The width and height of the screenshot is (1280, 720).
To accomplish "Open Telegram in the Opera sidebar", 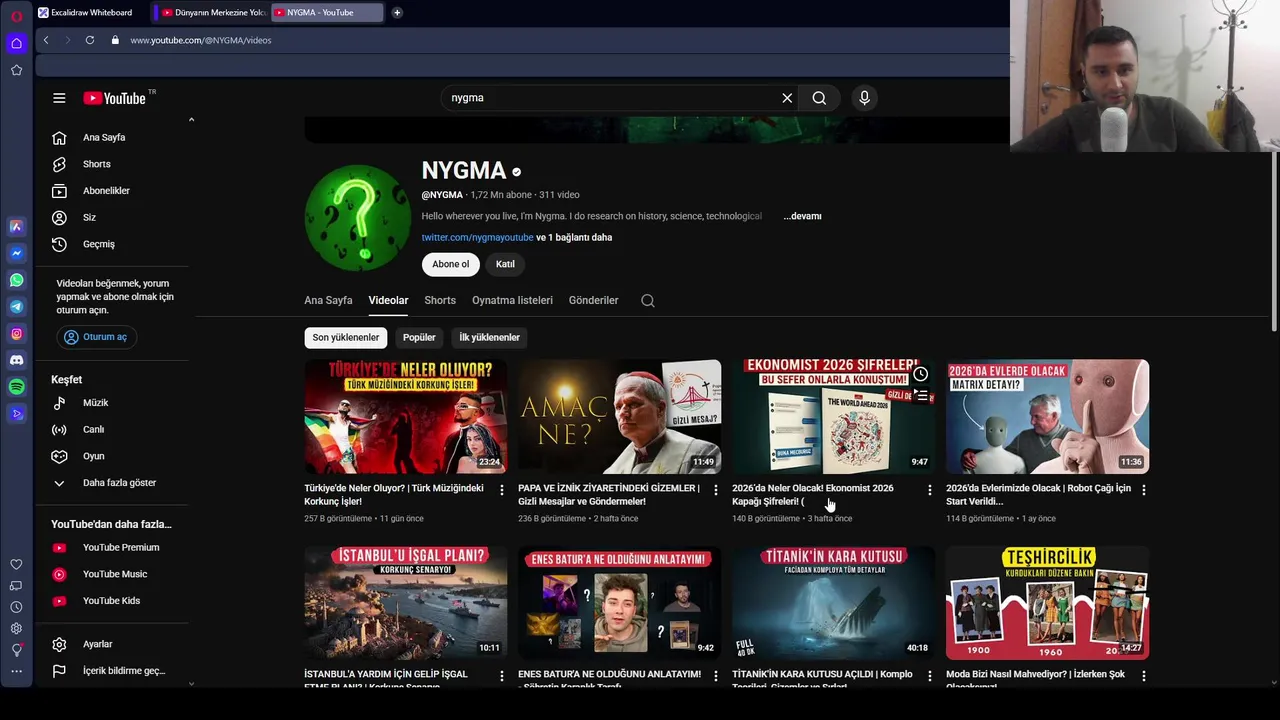I will click(16, 307).
